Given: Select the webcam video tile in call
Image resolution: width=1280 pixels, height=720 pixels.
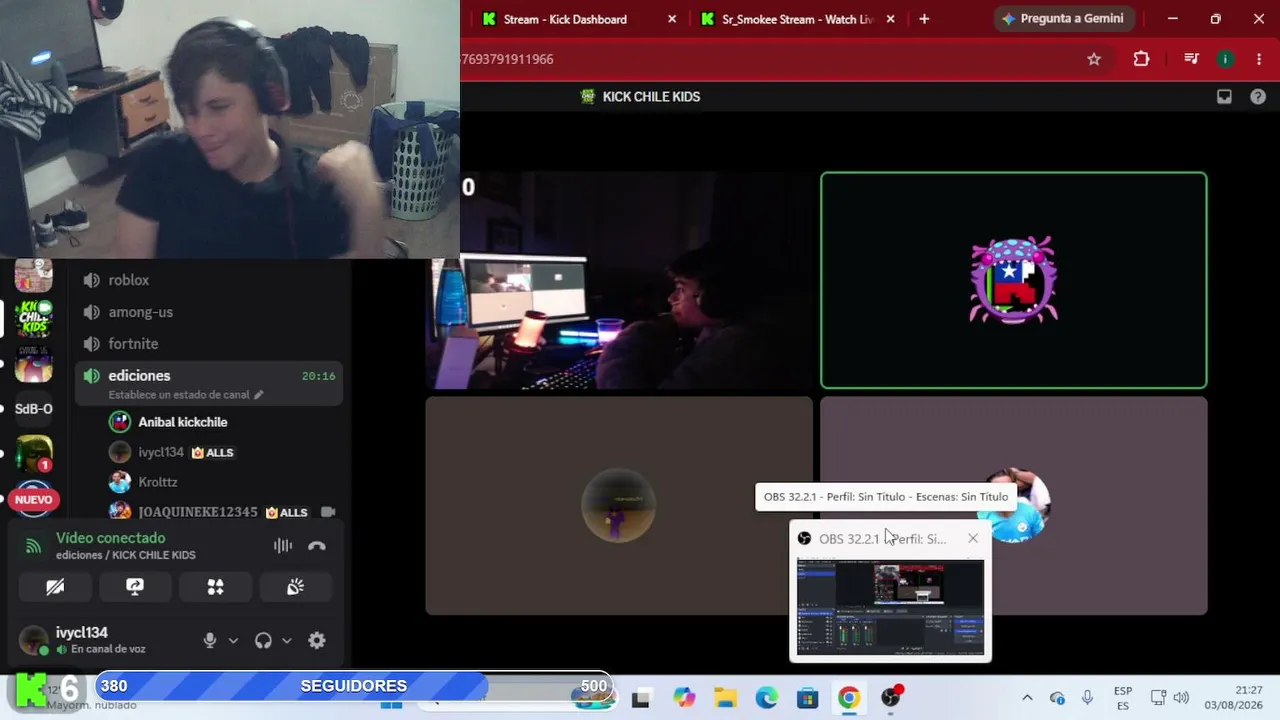Looking at the screenshot, I should pyautogui.click(x=619, y=280).
